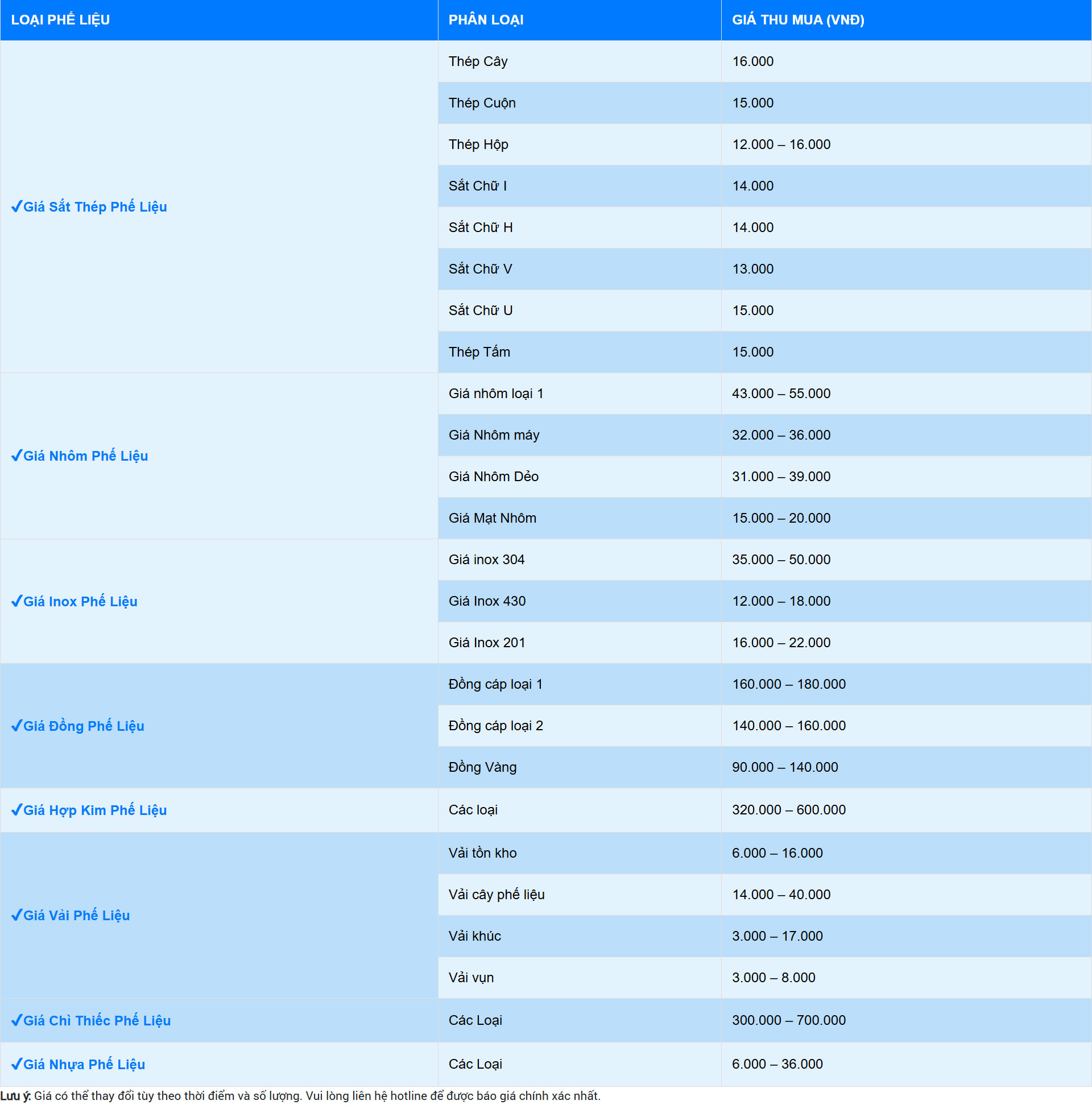Click checkmark icon beside Giá Nhôm
The image size is (1092, 1113).
coord(16,456)
